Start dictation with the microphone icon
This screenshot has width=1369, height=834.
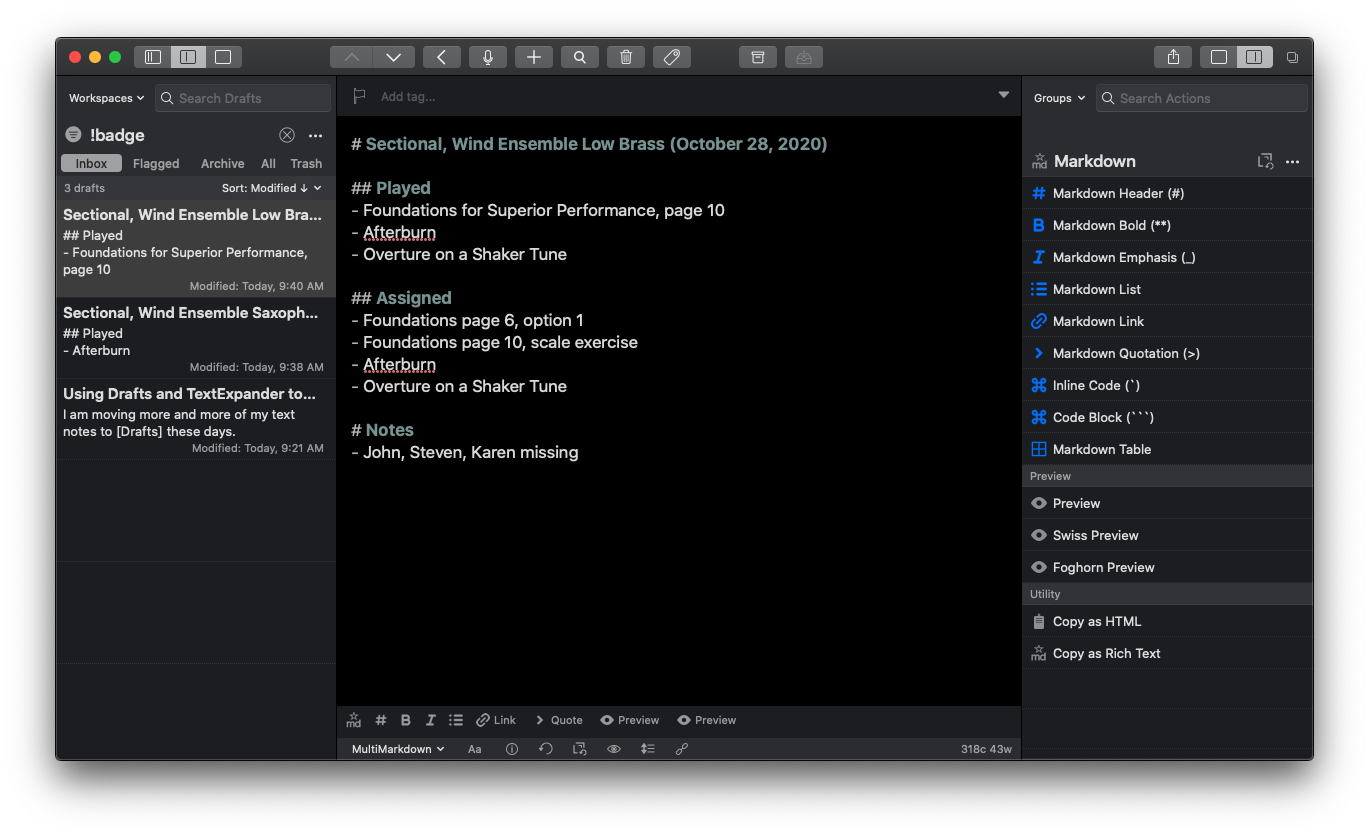click(x=488, y=57)
